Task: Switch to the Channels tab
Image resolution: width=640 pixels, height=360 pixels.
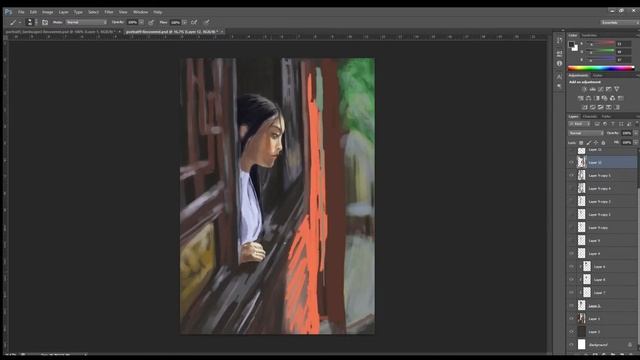Action: click(x=589, y=116)
